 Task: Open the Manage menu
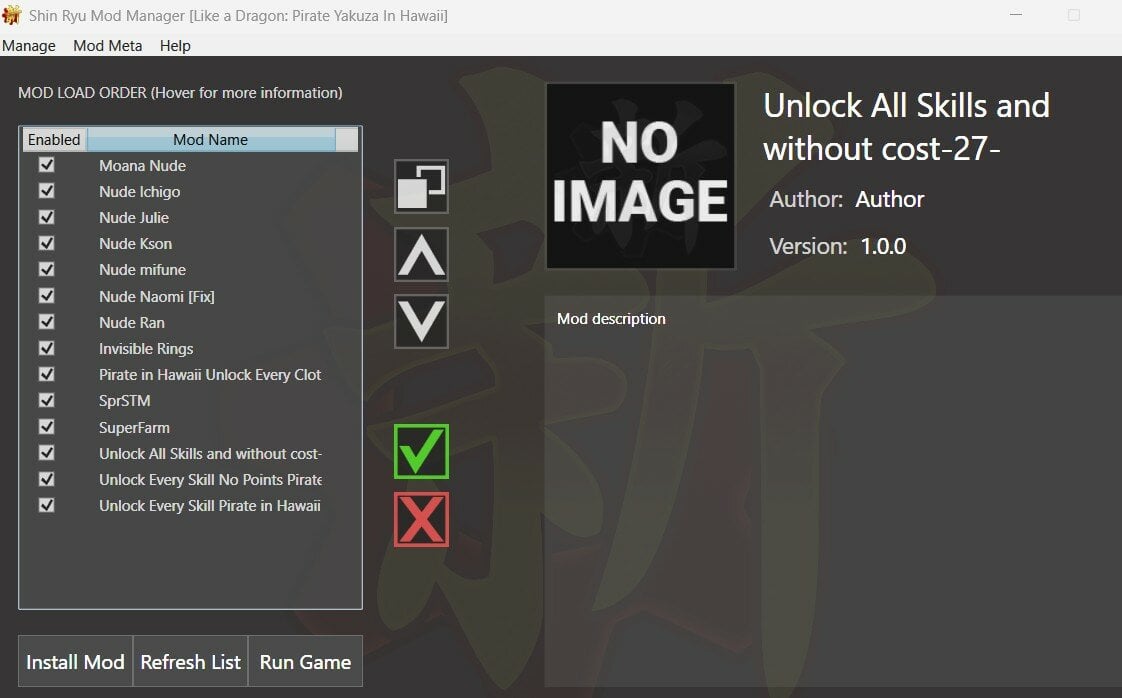pos(29,46)
